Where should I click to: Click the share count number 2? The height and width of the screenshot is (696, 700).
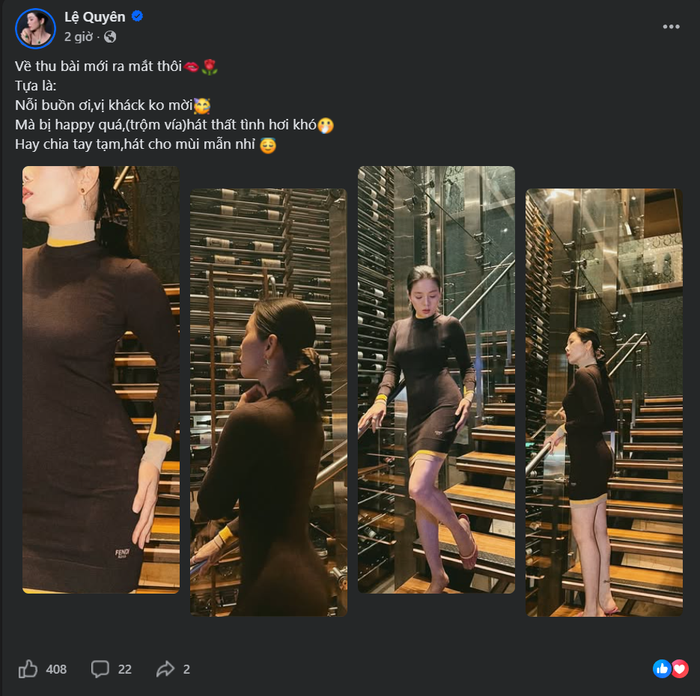(186, 669)
